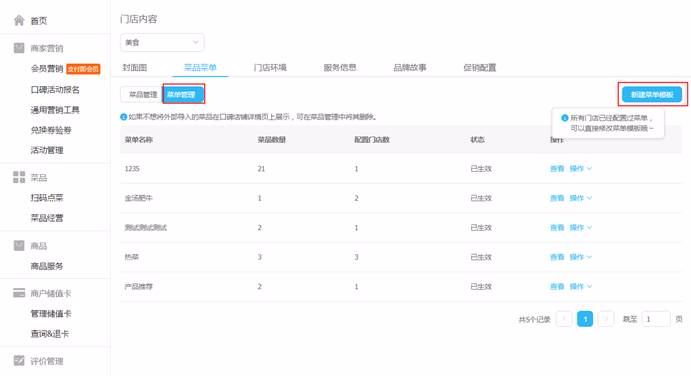Click the card icon beside 商户储值卡
691x376 pixels.
pos(19,293)
